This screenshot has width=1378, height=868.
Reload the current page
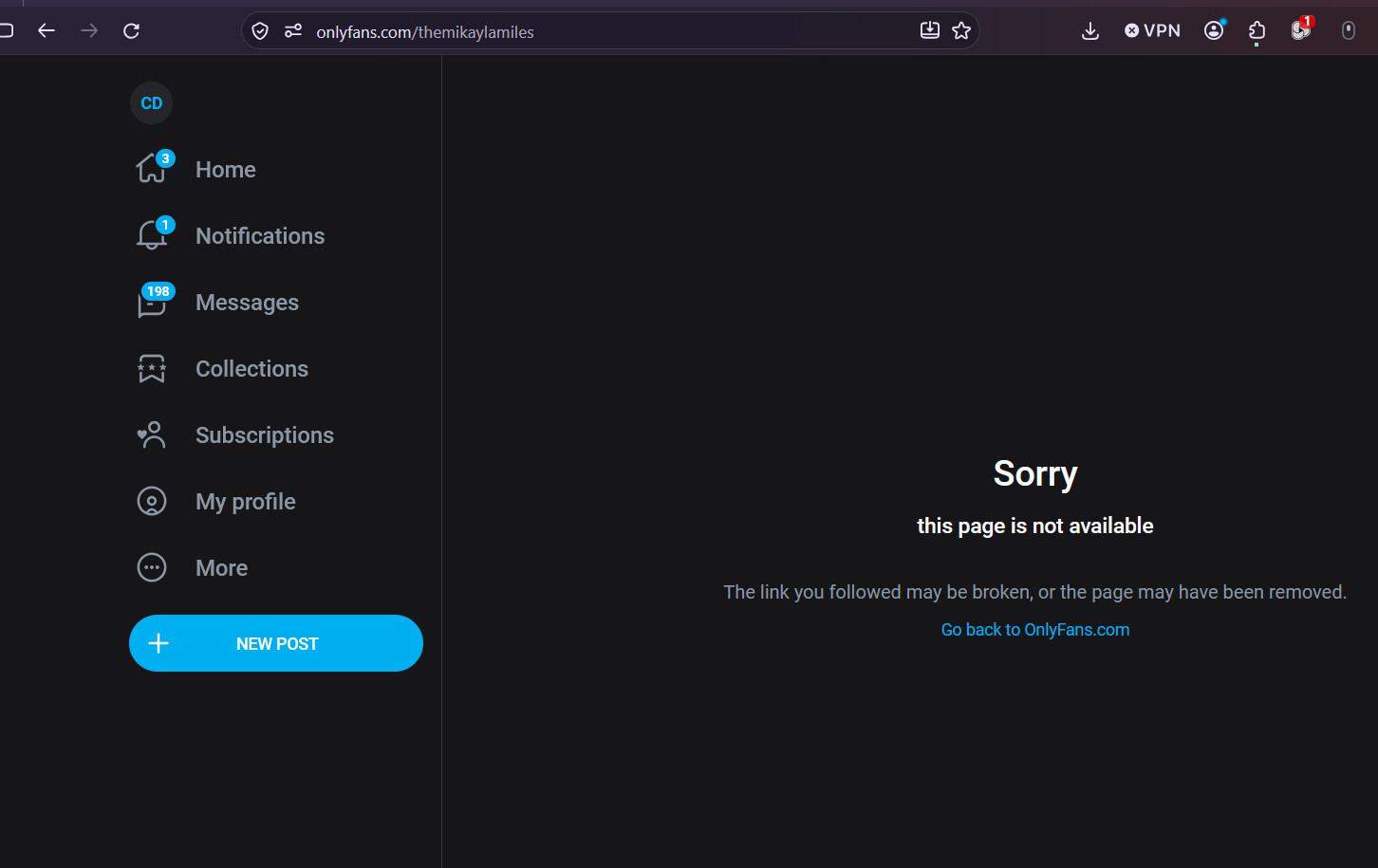[x=132, y=31]
